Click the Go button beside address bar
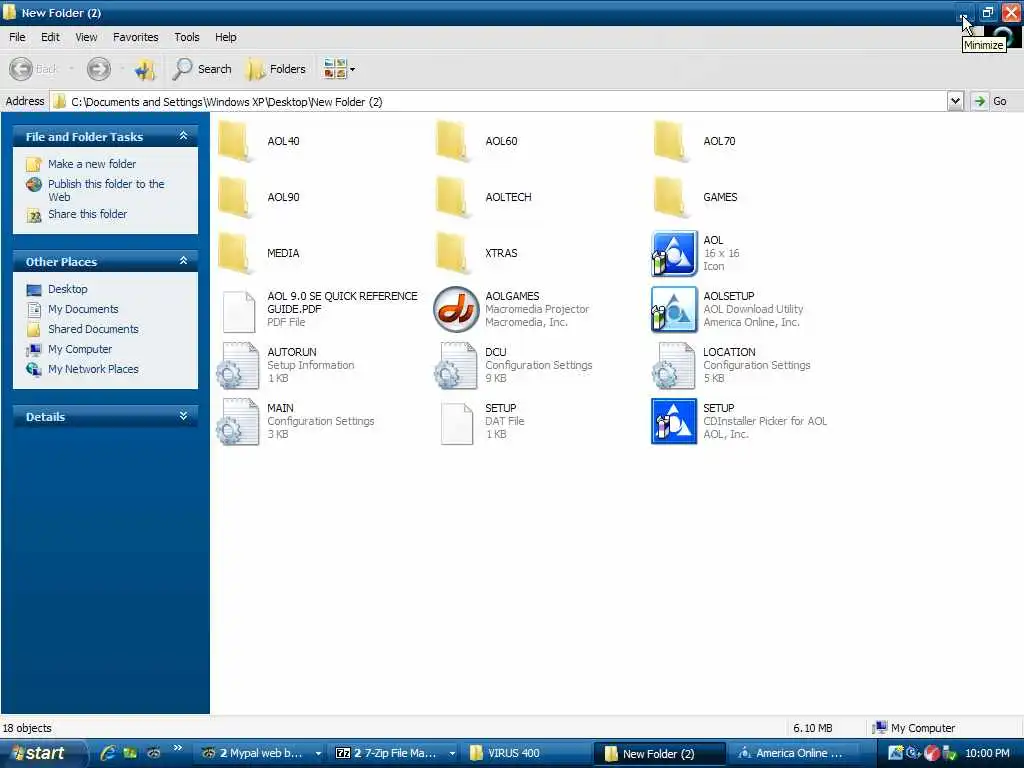 click(990, 101)
